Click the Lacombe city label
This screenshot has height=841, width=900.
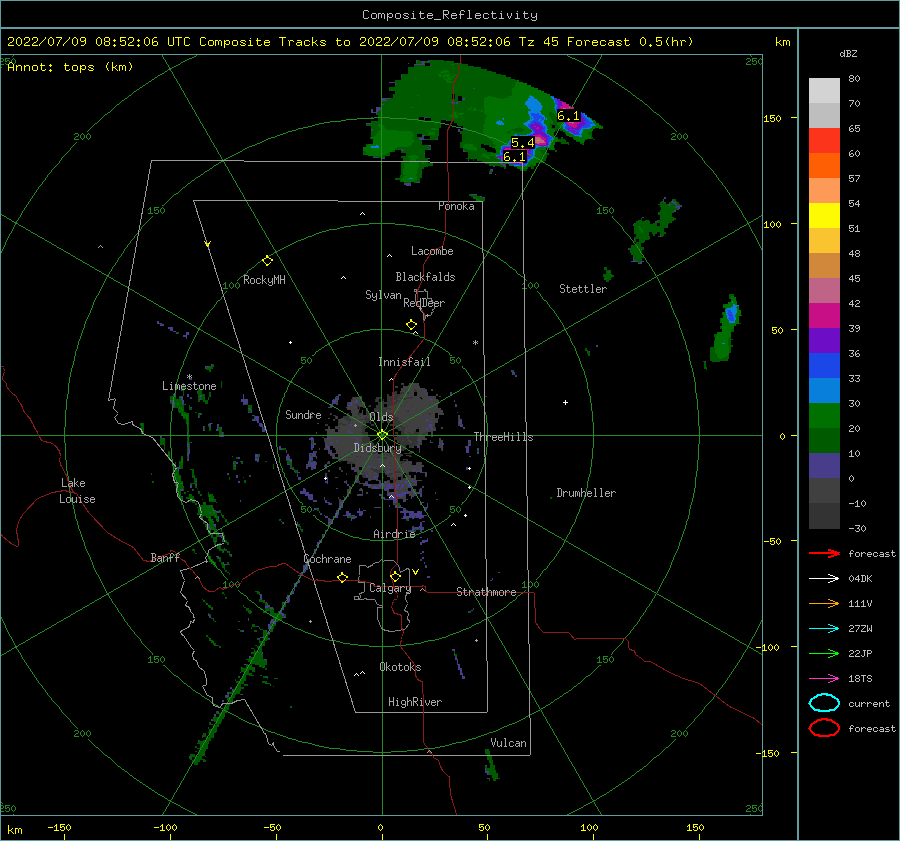click(432, 251)
